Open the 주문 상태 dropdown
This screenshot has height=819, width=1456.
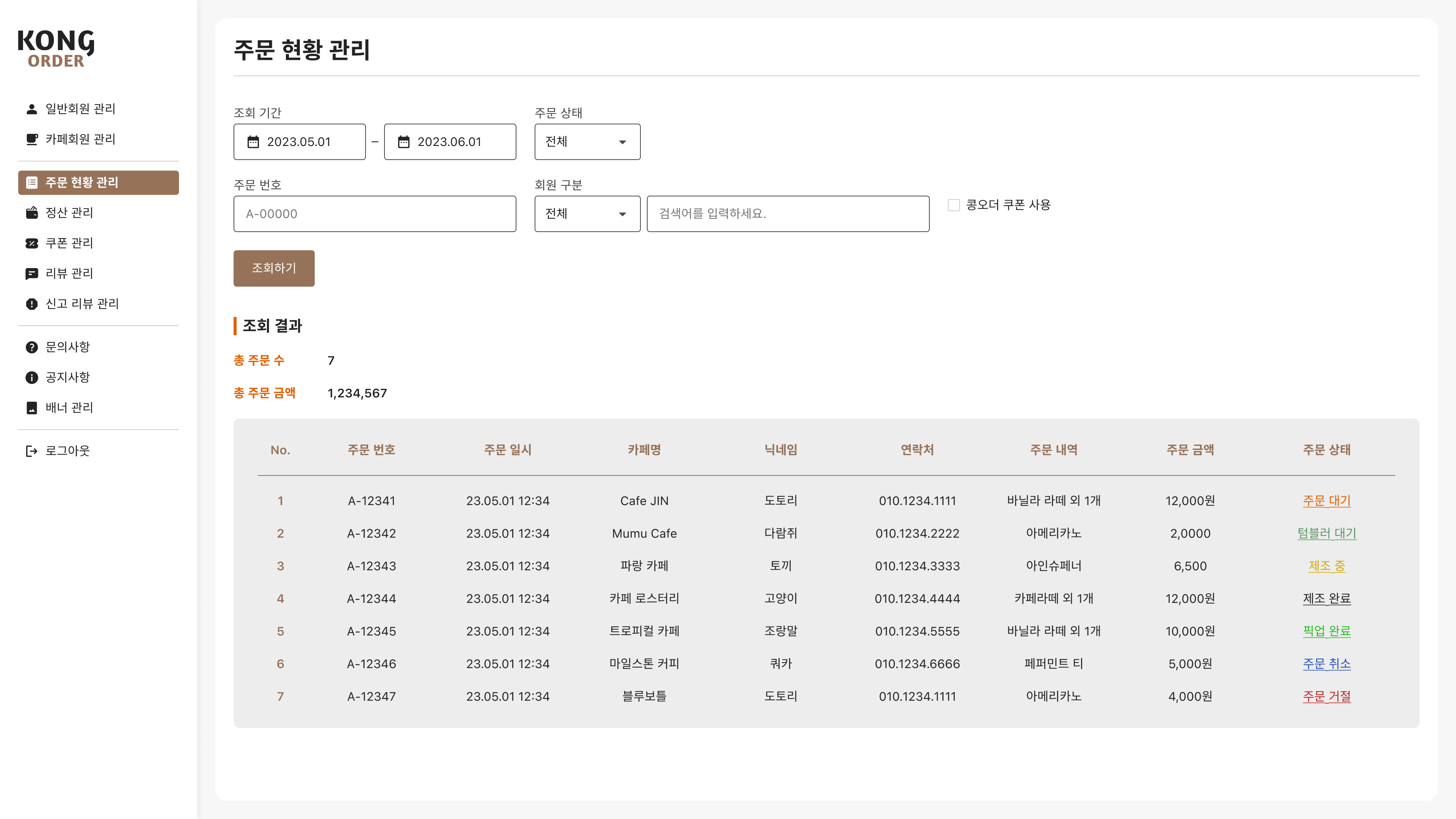tap(587, 142)
